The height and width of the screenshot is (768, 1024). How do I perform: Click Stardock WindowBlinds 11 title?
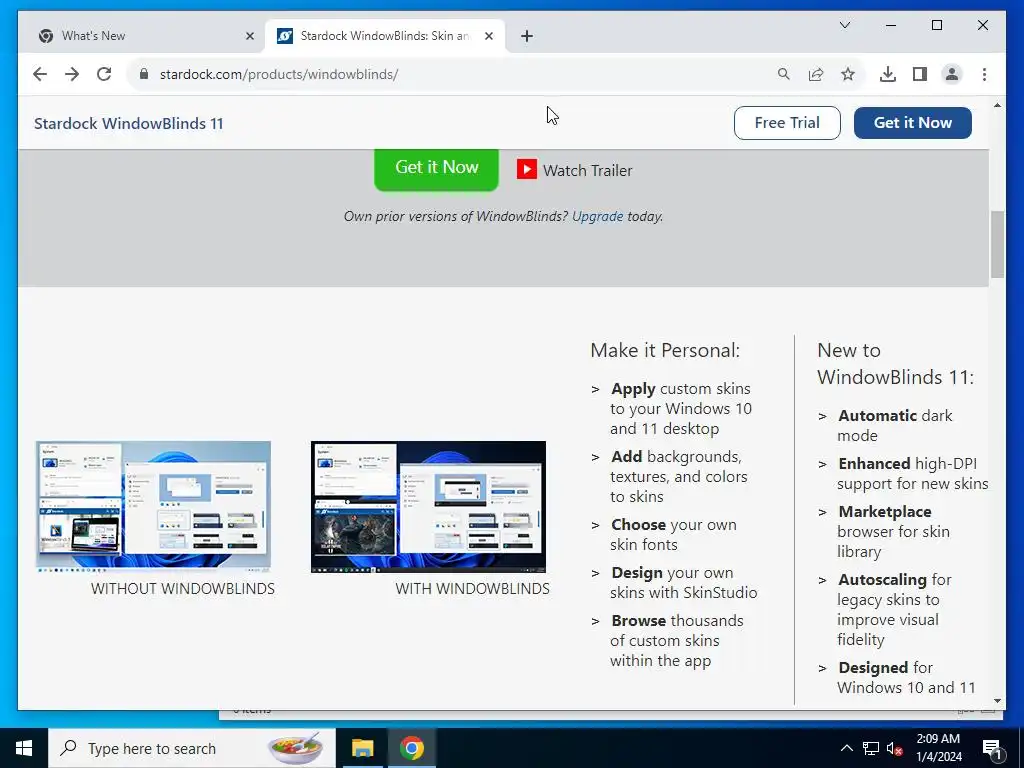[x=129, y=123]
